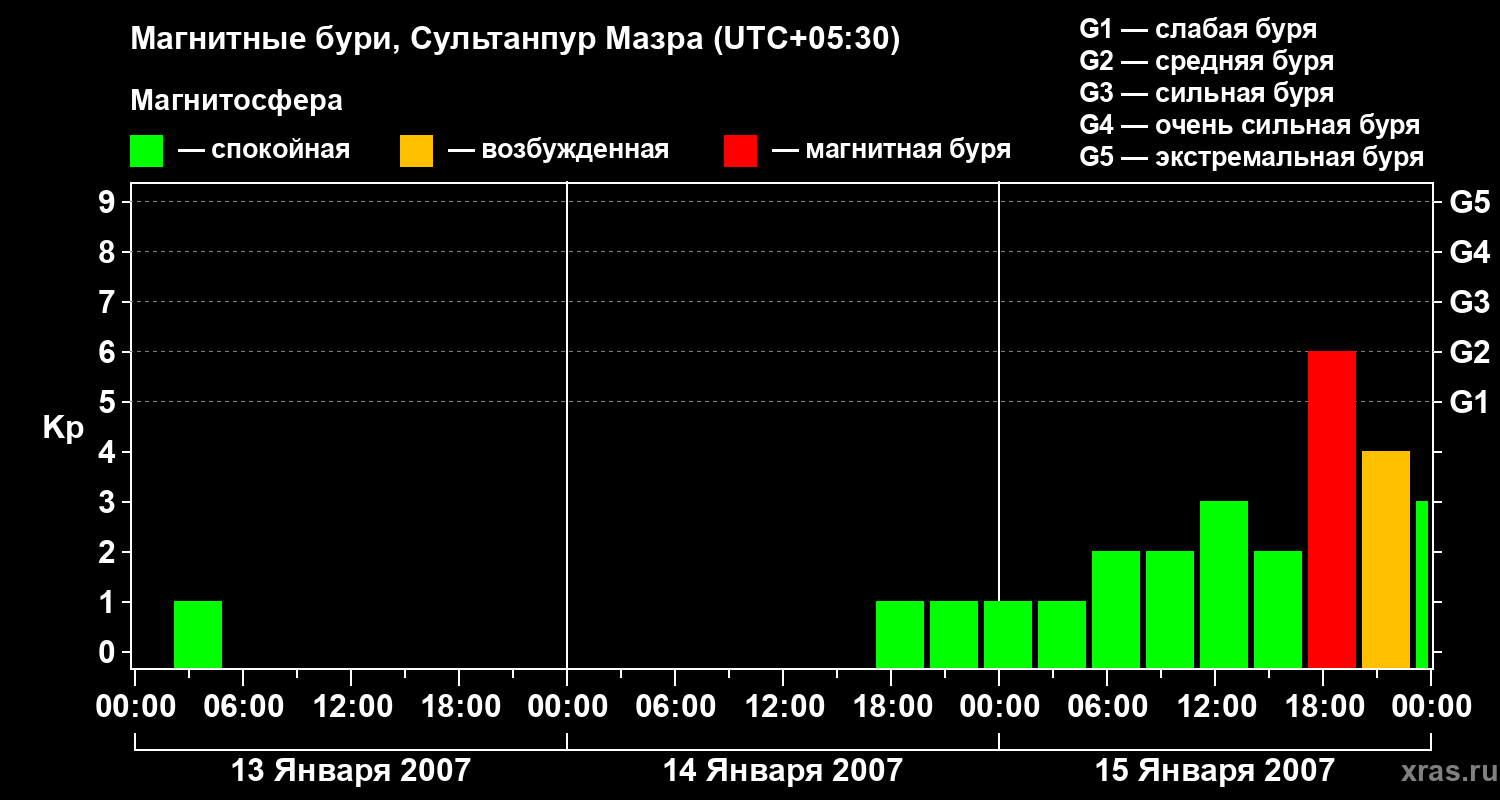Click the '— магнитная буря' legend label
1500x800 pixels.
coord(892,150)
